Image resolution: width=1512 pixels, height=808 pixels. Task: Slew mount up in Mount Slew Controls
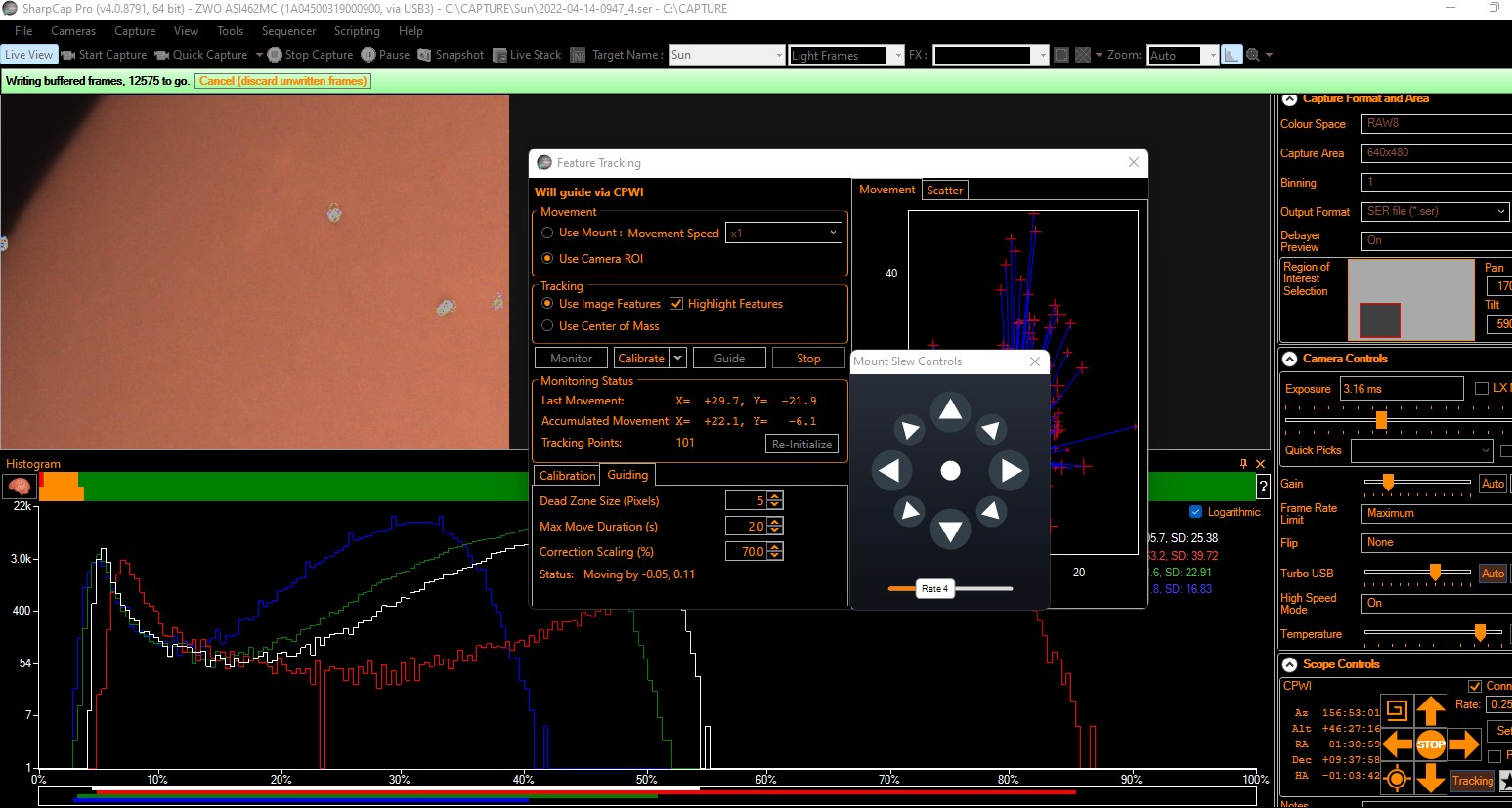click(950, 411)
